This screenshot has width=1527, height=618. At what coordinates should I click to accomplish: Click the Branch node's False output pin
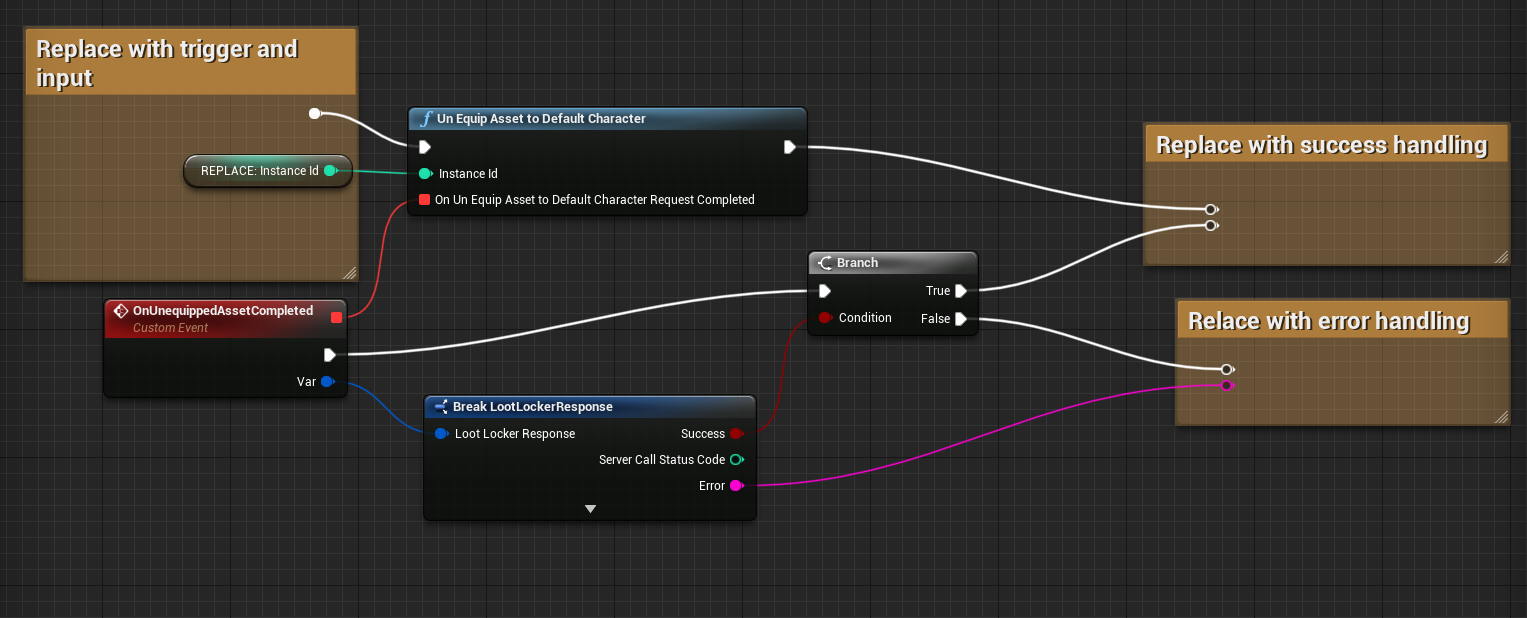(960, 319)
